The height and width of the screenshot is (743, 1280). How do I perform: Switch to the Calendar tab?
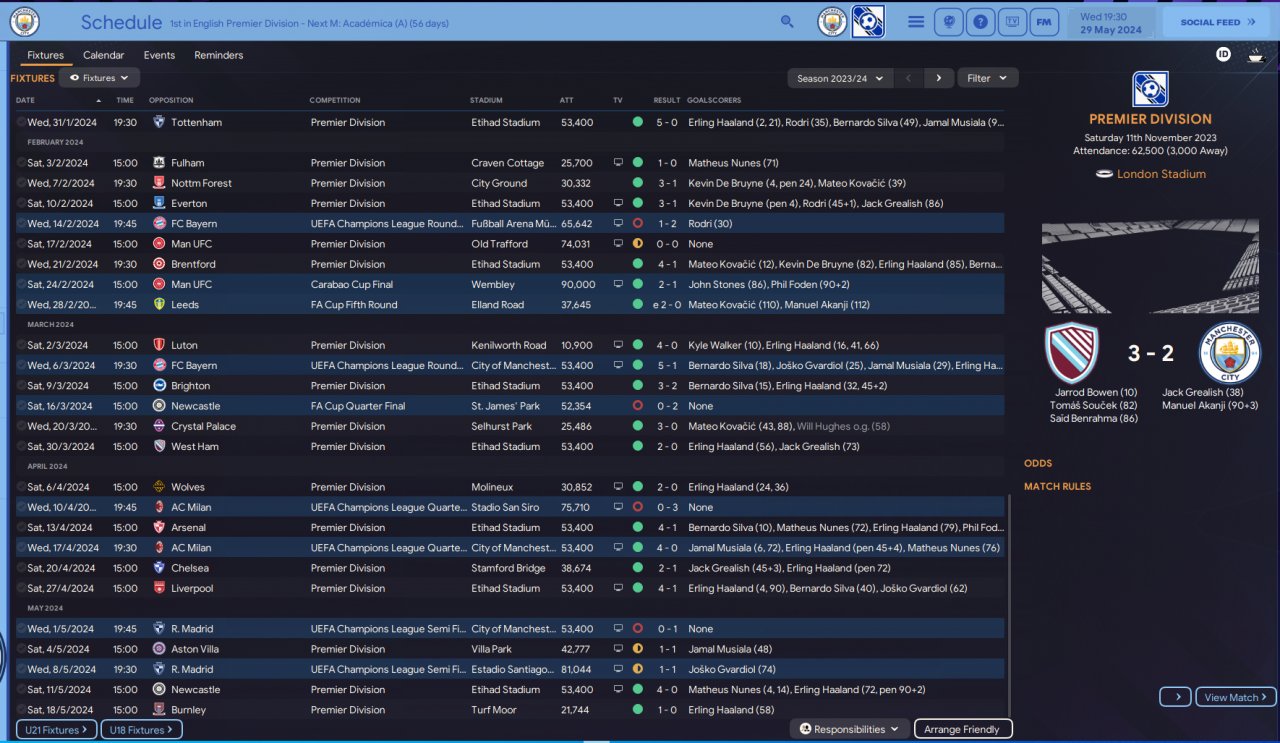pyautogui.click(x=104, y=55)
